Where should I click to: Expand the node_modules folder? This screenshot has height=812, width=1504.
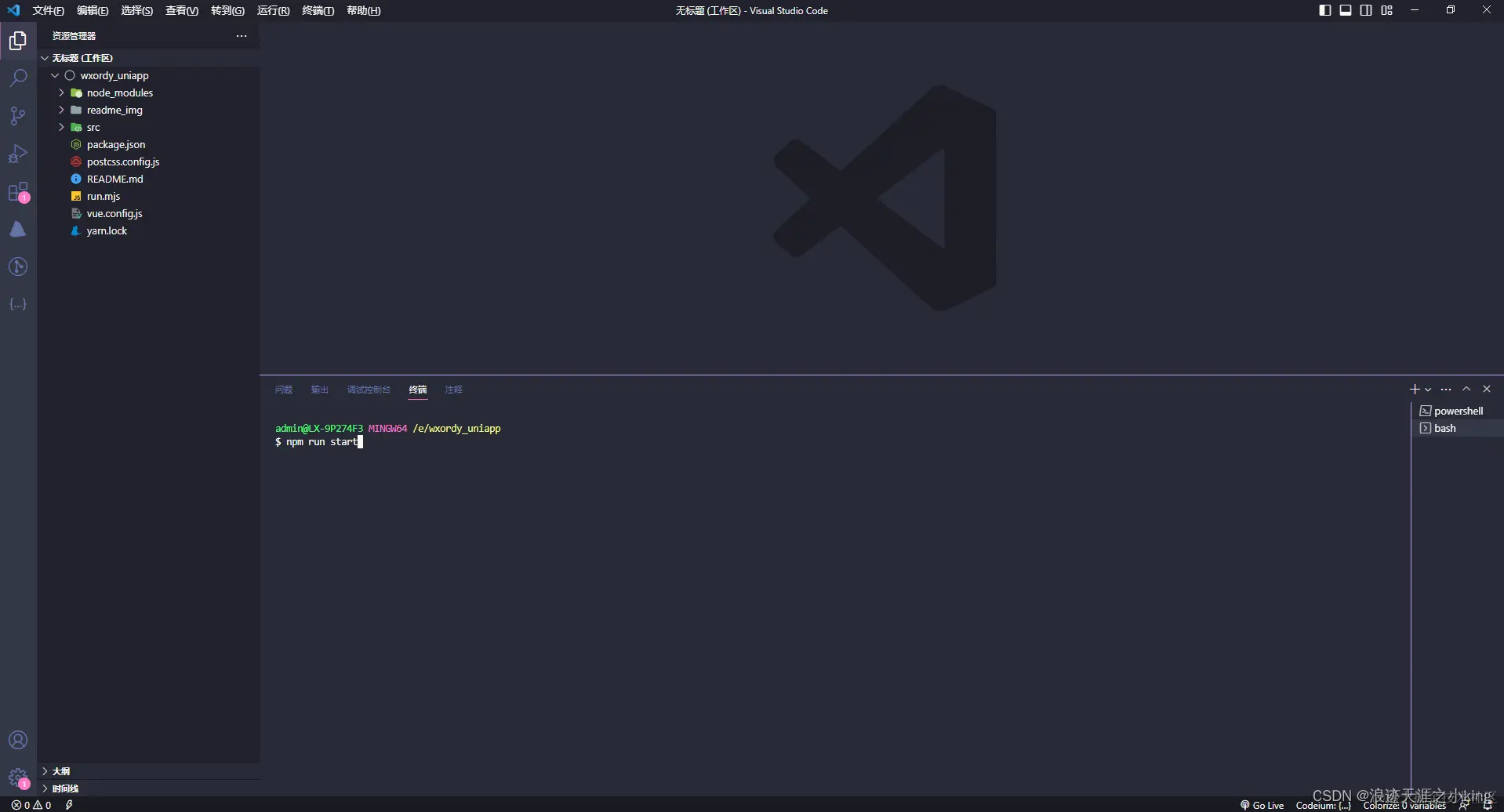coord(61,92)
